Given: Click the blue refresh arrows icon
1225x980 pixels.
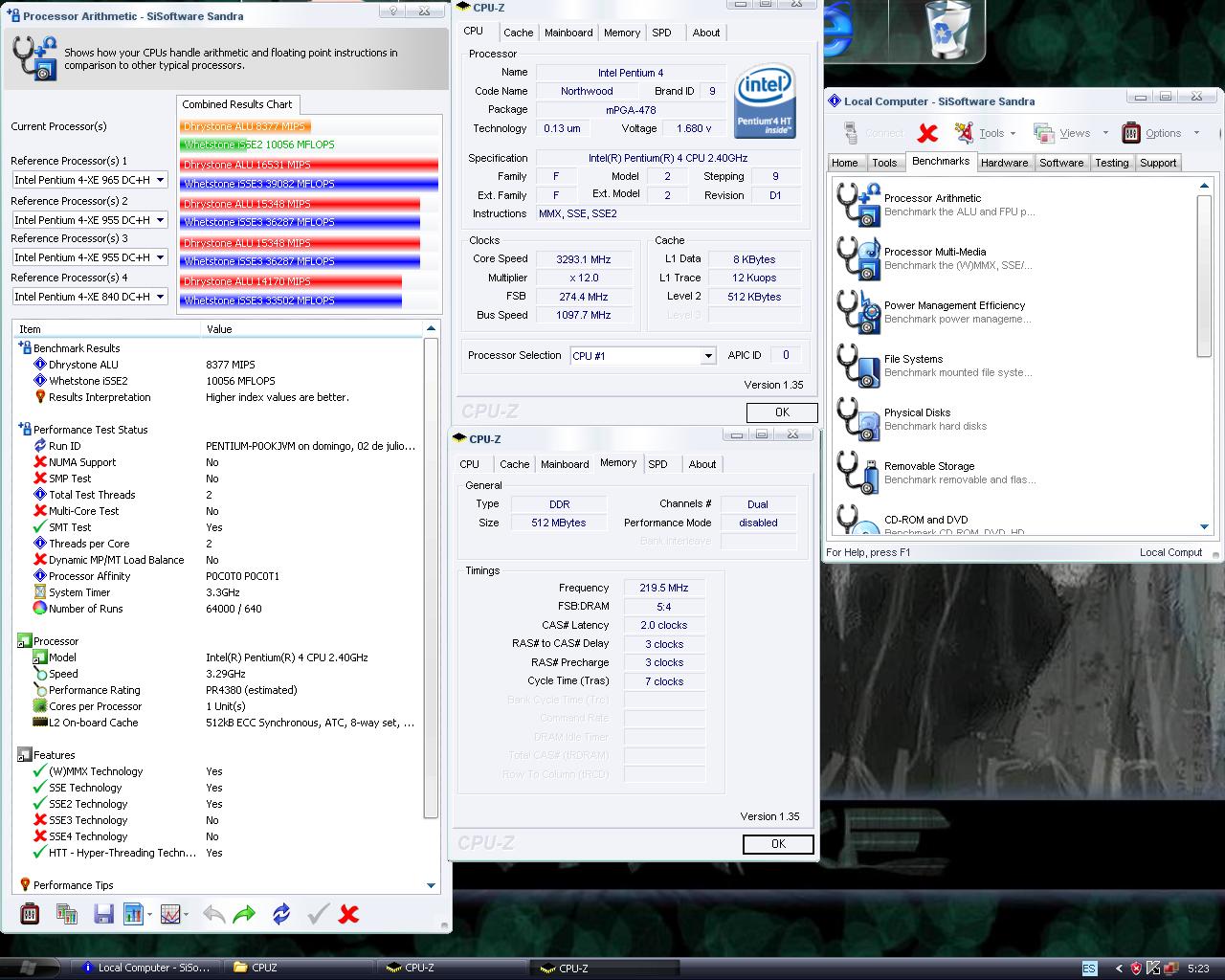Looking at the screenshot, I should coord(280,914).
